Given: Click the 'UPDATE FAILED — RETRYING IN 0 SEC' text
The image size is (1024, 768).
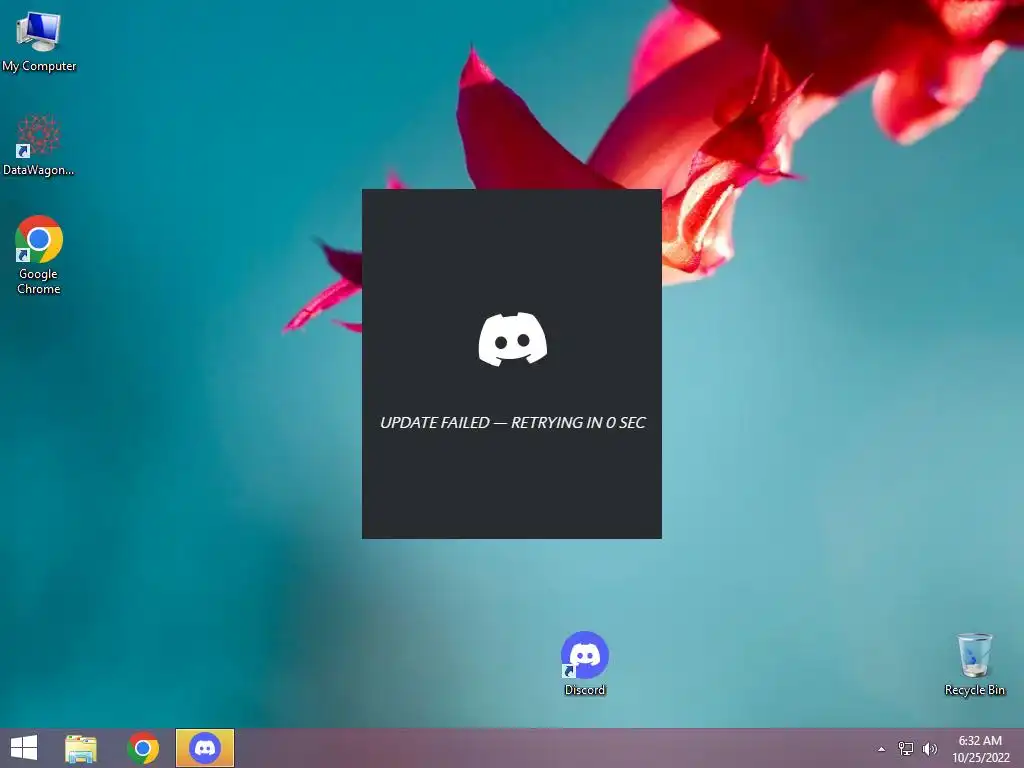Looking at the screenshot, I should pos(513,423).
